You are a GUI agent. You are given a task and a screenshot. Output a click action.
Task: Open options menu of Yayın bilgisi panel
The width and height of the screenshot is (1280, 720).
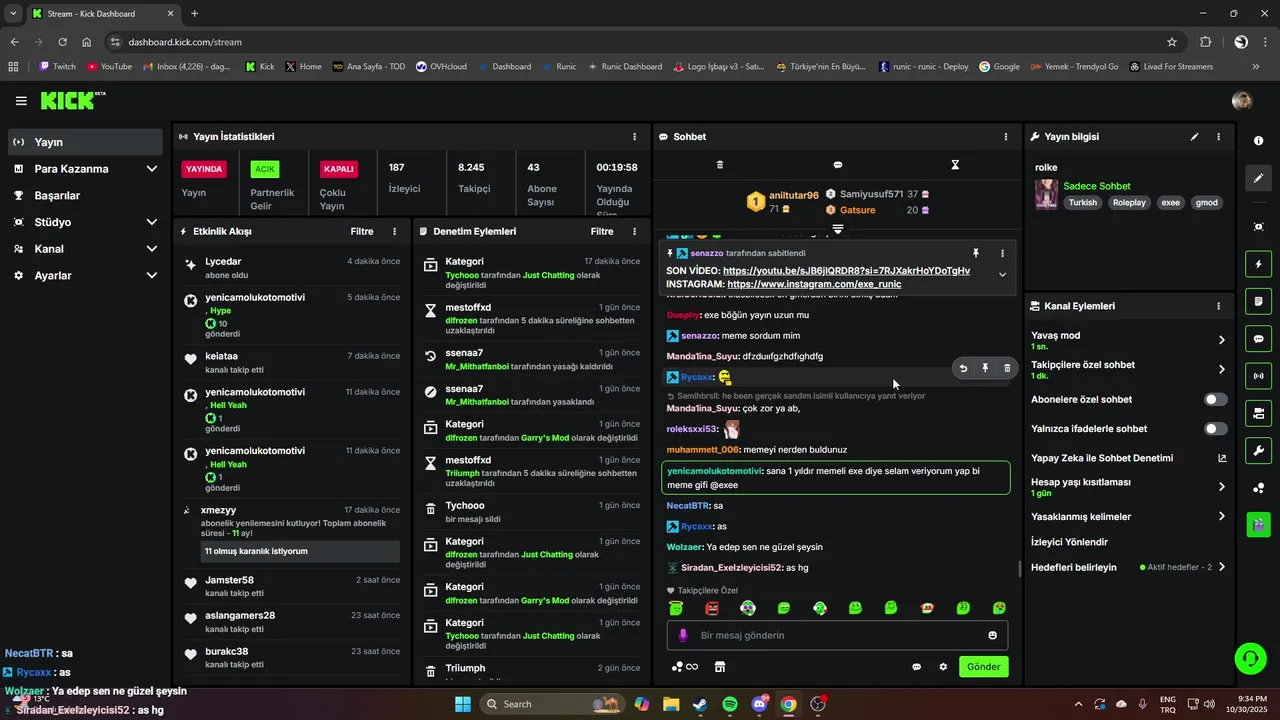(x=1218, y=137)
